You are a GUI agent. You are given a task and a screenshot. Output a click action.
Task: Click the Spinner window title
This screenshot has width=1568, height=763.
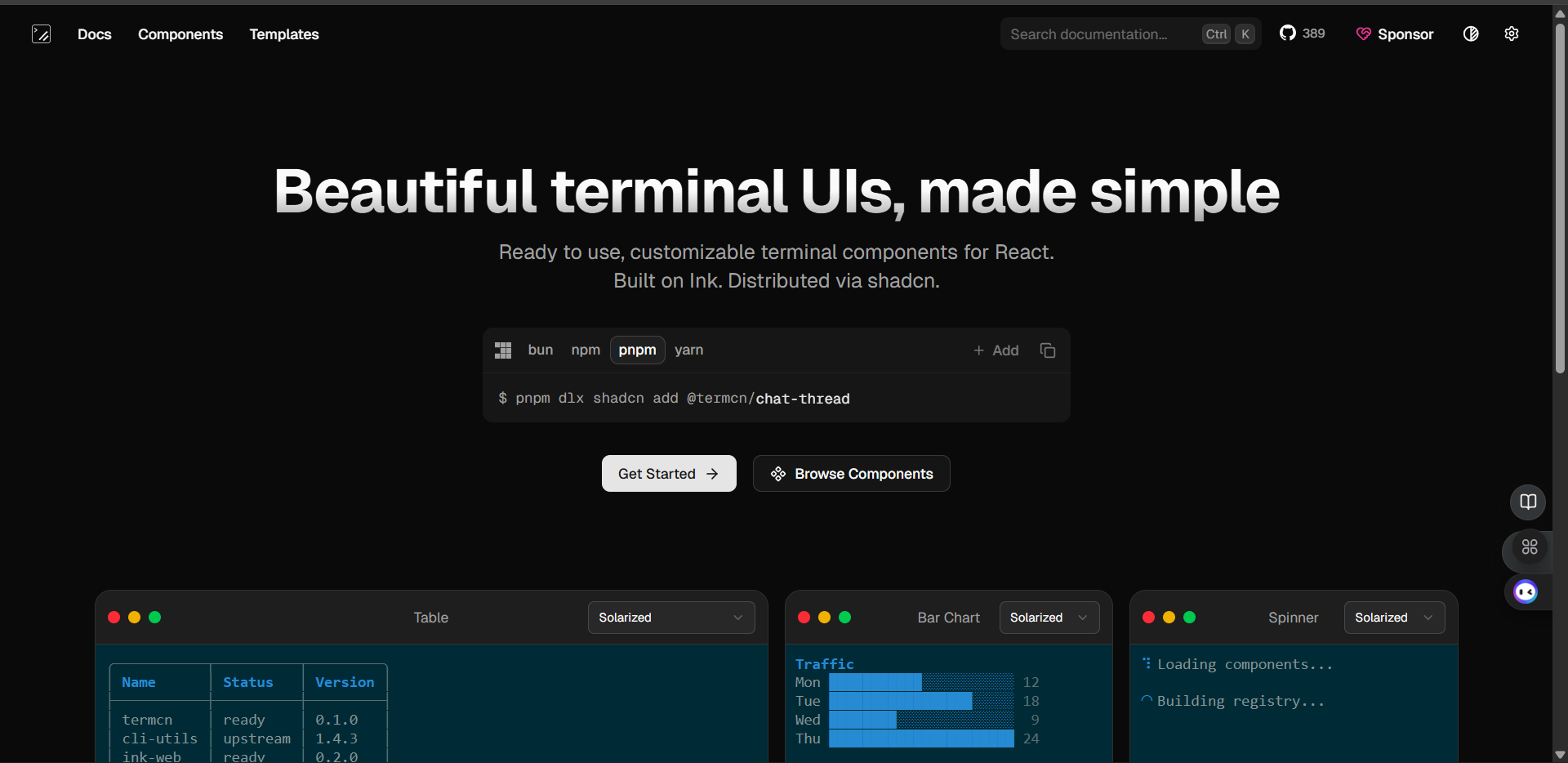pos(1293,618)
